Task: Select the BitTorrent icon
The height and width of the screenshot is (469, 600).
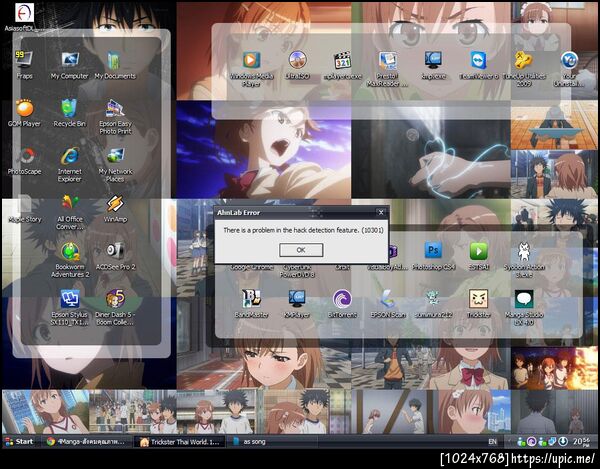Action: [342, 303]
